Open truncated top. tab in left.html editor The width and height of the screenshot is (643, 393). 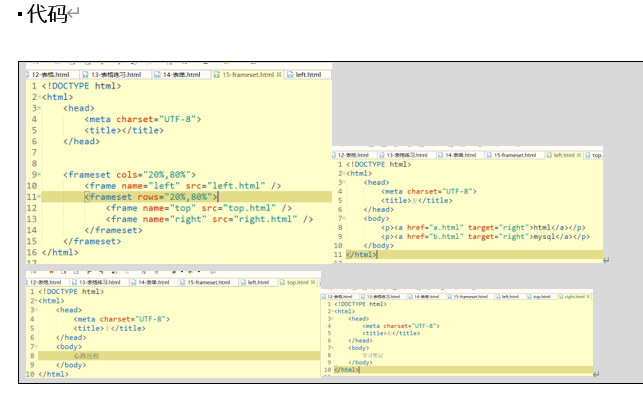tap(594, 155)
